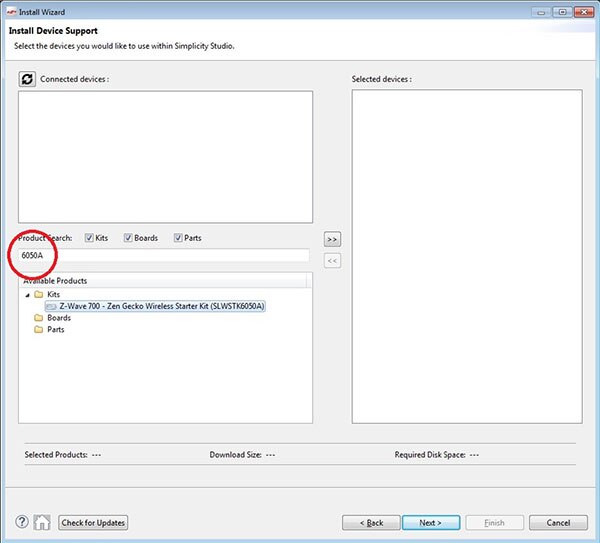Cancel the Install Wizard
This screenshot has width=600, height=543.
click(x=558, y=522)
